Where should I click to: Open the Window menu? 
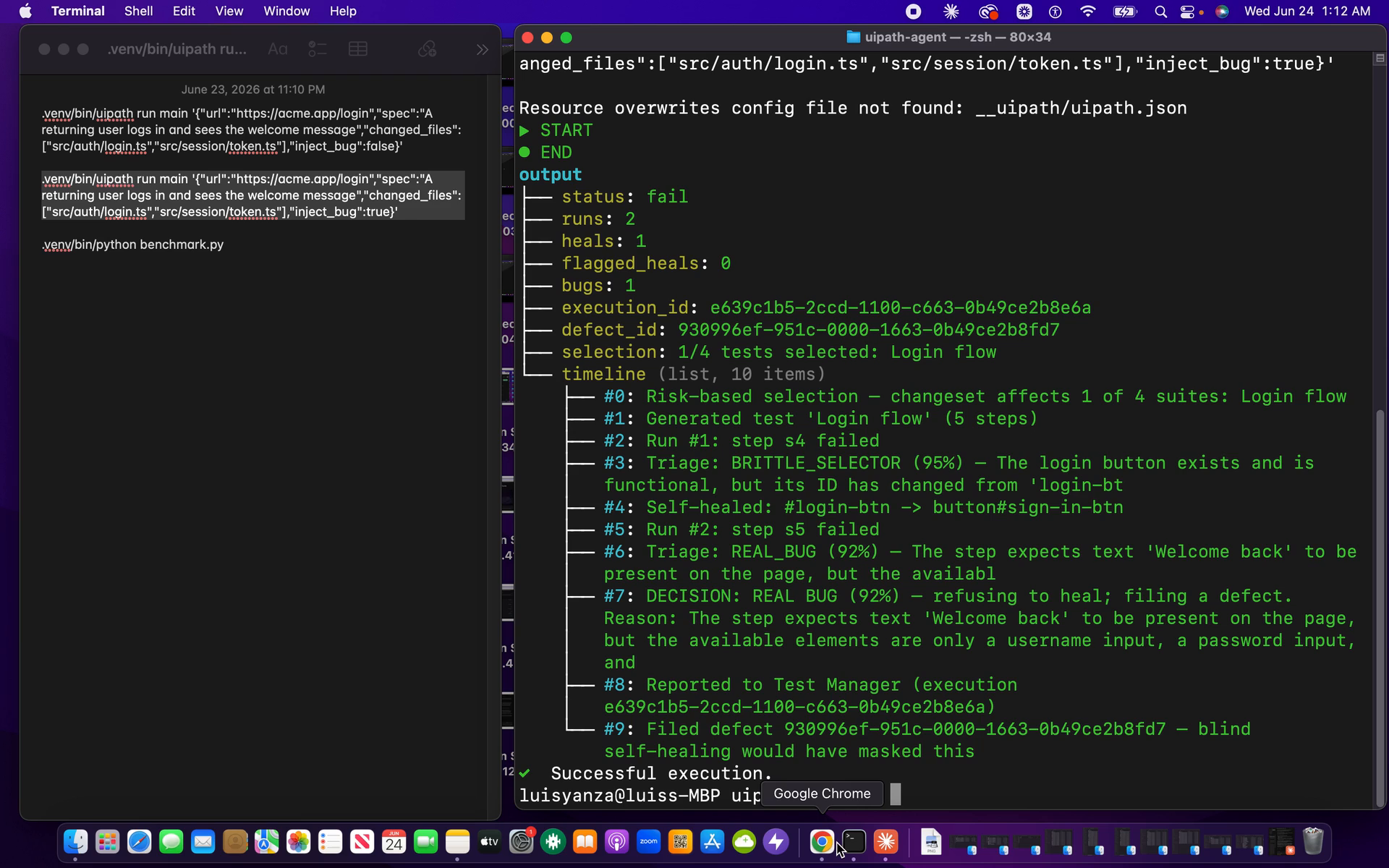coord(286,11)
